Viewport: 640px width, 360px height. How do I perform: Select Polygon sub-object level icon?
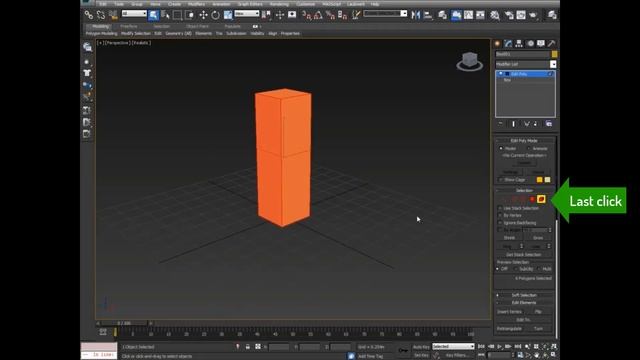pyautogui.click(x=532, y=199)
